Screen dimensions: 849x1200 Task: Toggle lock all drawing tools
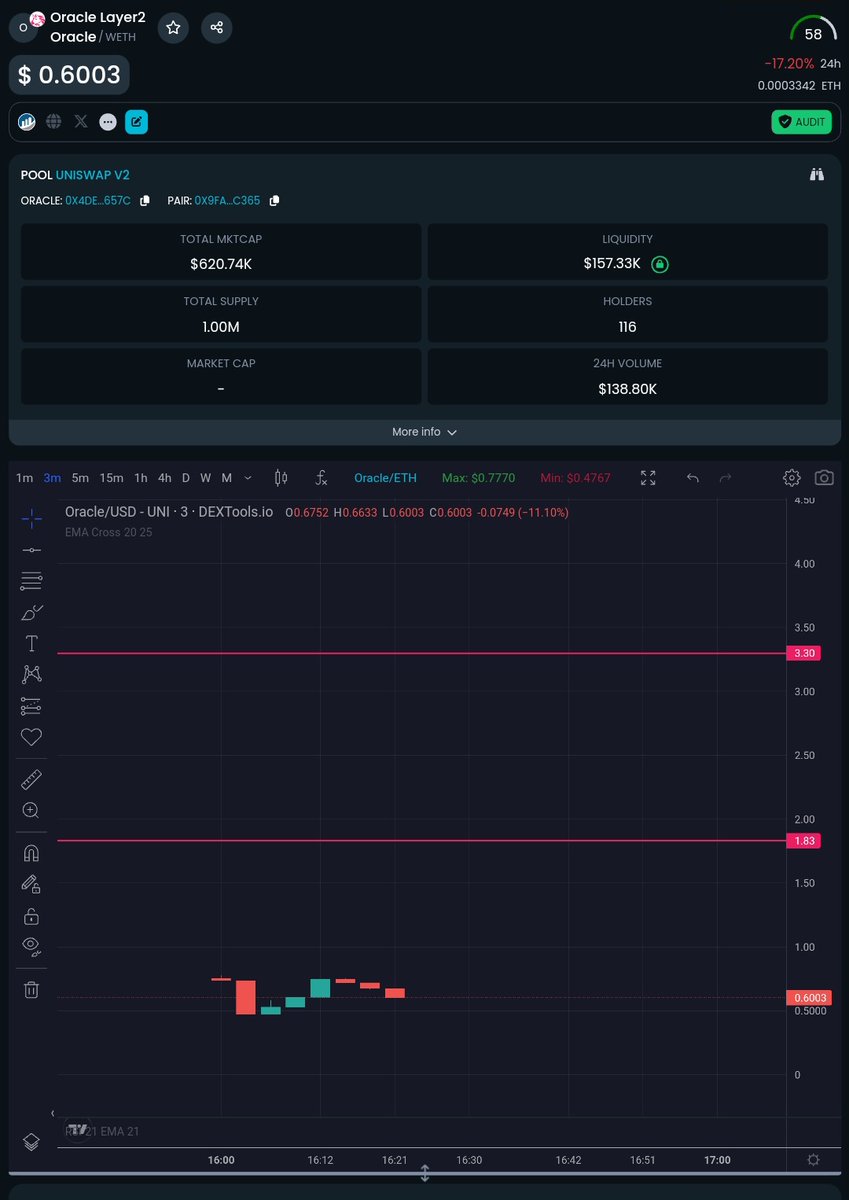pos(31,916)
